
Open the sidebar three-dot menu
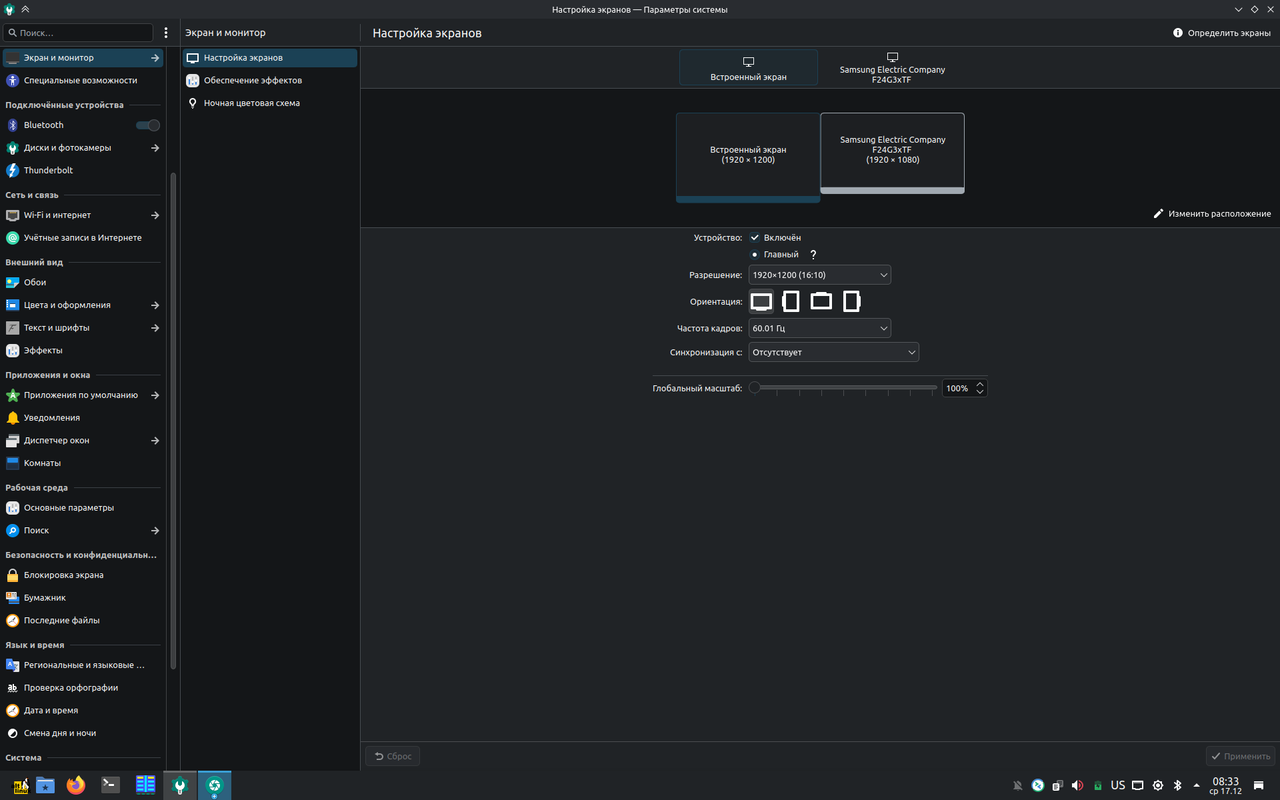click(x=166, y=33)
